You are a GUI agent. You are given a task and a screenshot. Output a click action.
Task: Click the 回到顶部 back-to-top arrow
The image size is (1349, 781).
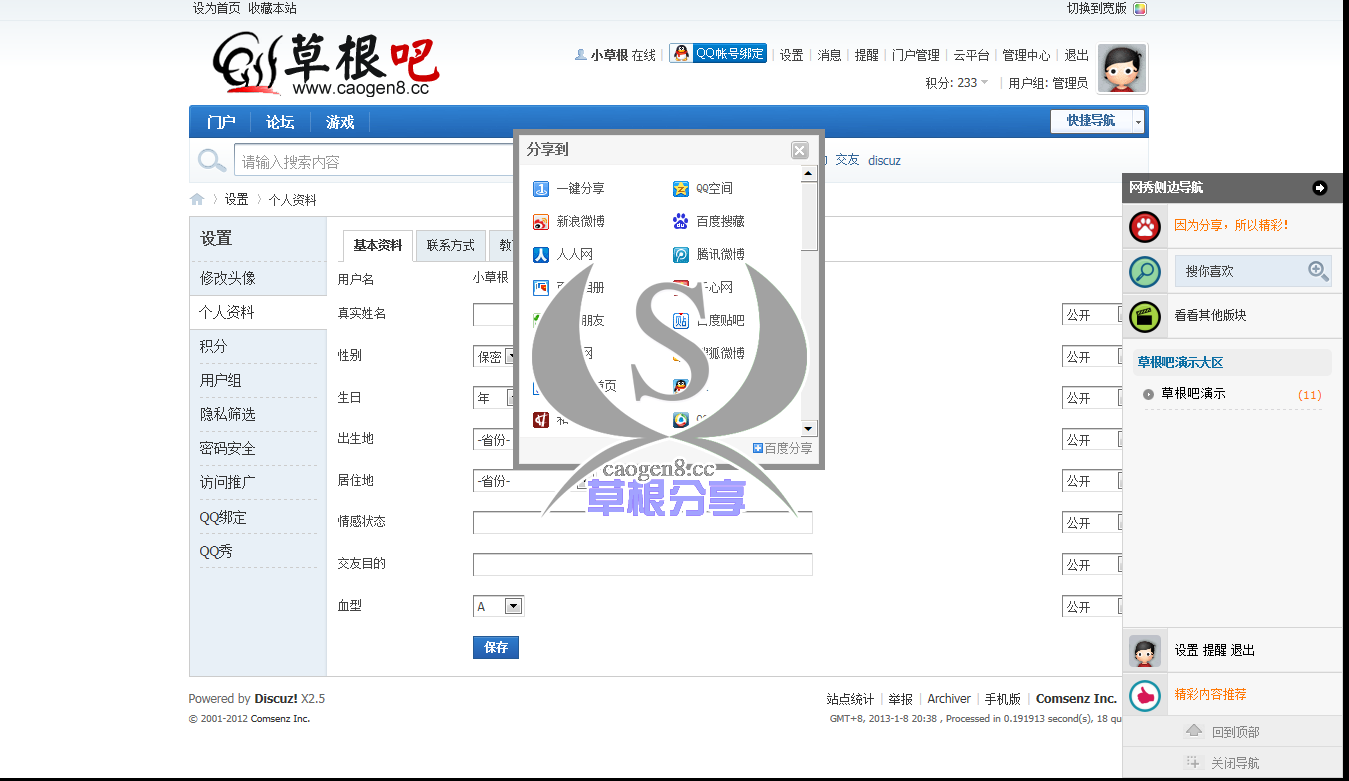tap(1193, 730)
